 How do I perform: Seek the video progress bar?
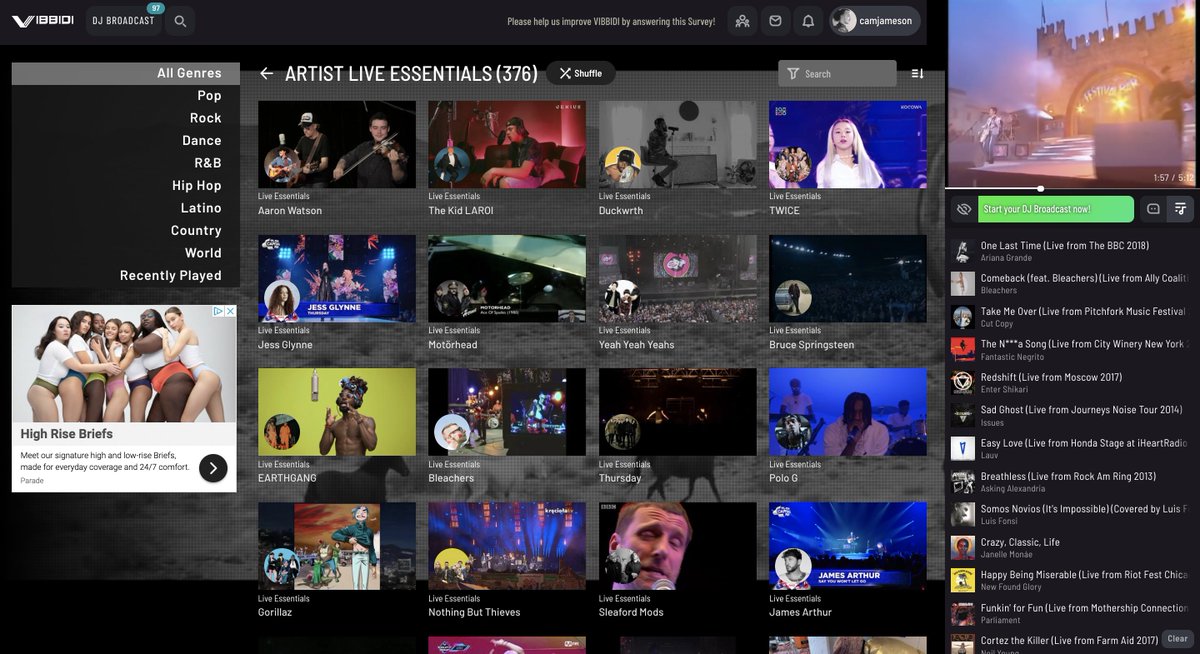pos(1072,188)
